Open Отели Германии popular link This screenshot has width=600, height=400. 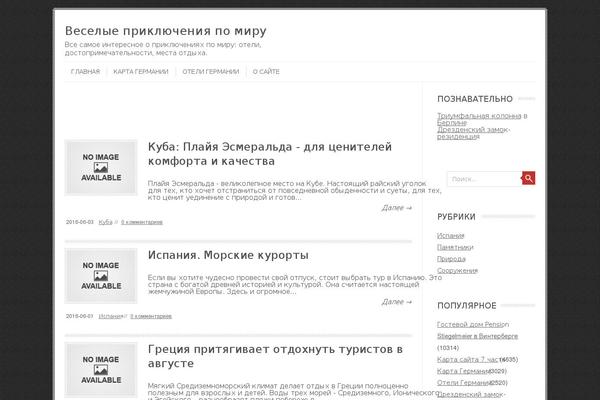coord(463,382)
